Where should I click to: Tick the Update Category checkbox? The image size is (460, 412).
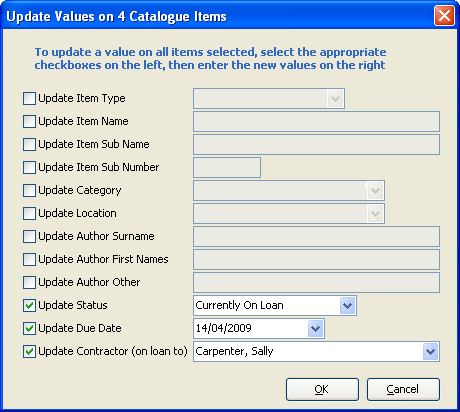pyautogui.click(x=29, y=191)
